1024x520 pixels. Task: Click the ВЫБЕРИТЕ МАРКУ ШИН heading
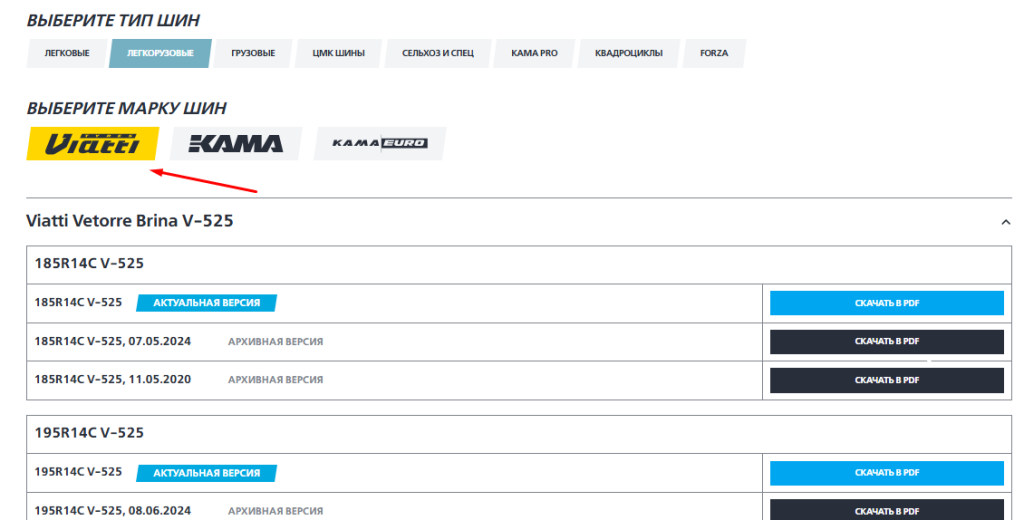point(127,108)
